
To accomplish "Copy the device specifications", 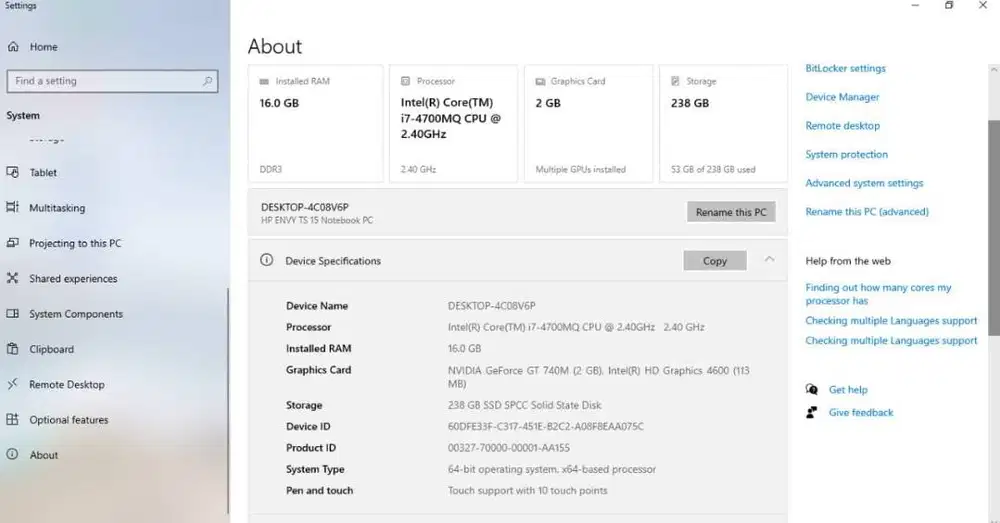I will pos(715,260).
